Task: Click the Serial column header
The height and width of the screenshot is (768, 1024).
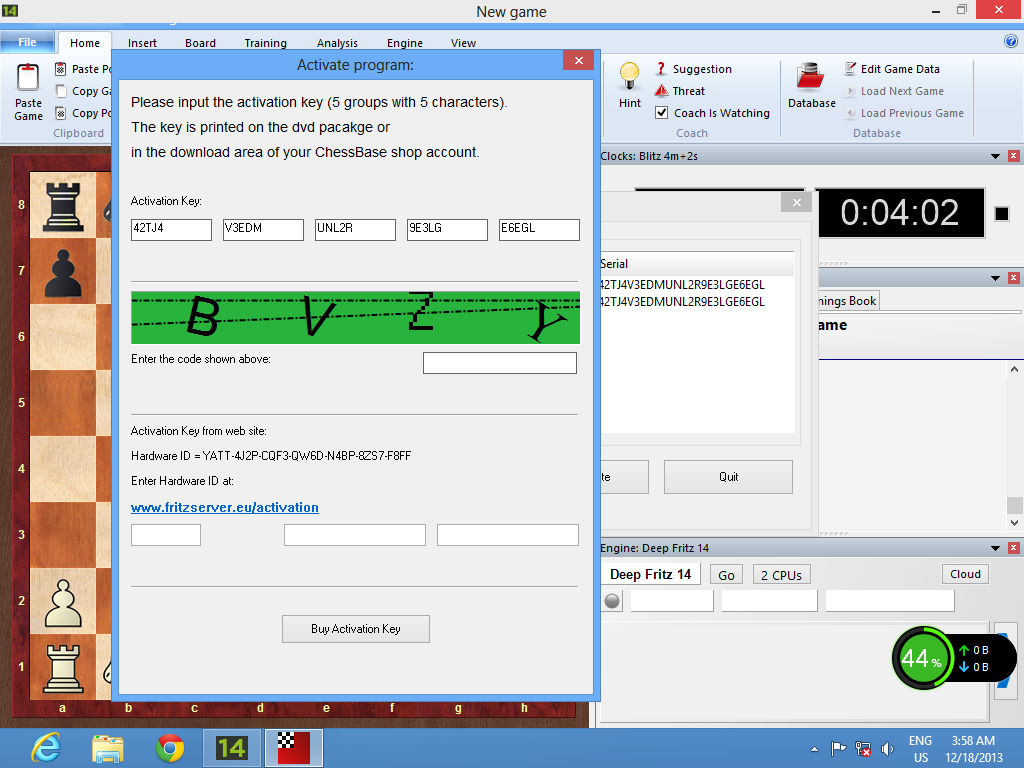Action: (696, 264)
